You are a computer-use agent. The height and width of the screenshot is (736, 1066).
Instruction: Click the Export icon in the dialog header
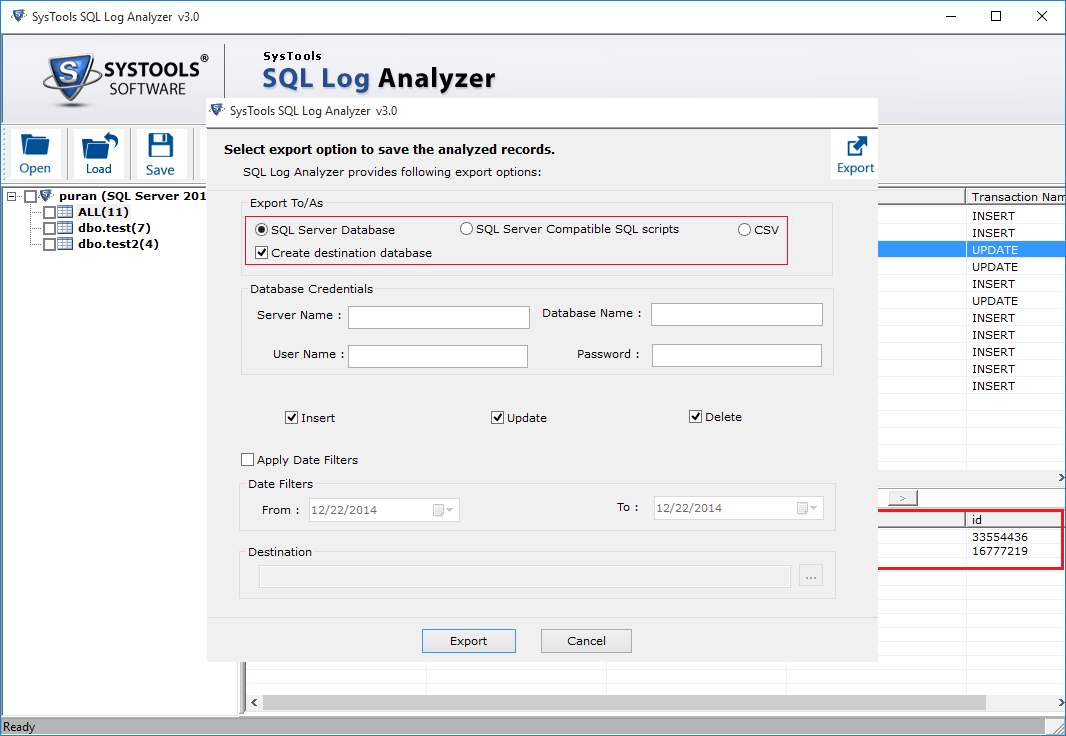point(855,155)
